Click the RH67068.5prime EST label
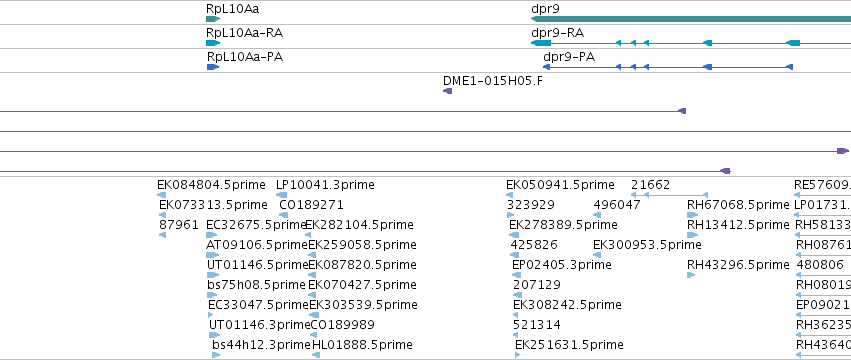 pos(738,205)
